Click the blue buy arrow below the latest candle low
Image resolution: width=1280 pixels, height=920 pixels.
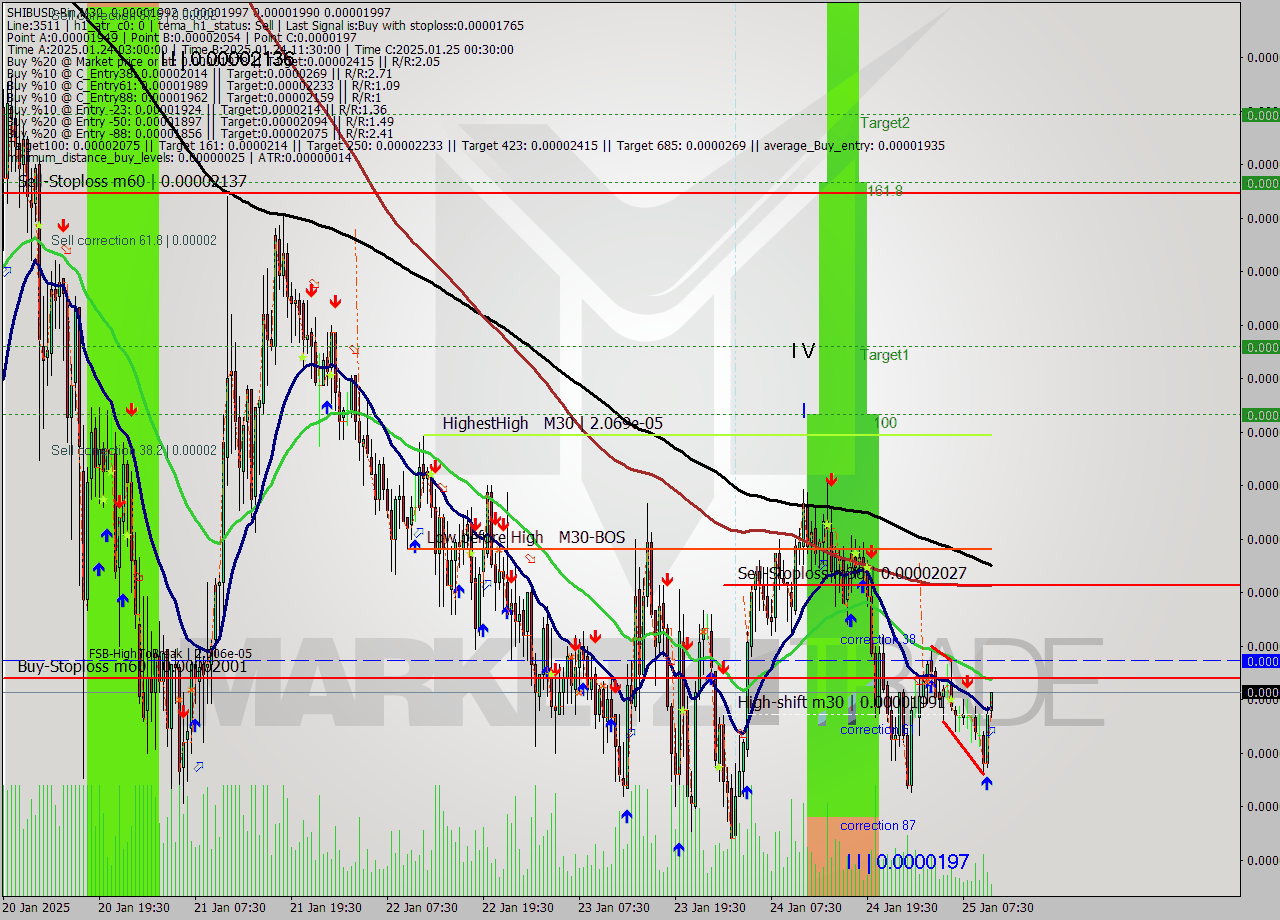986,783
